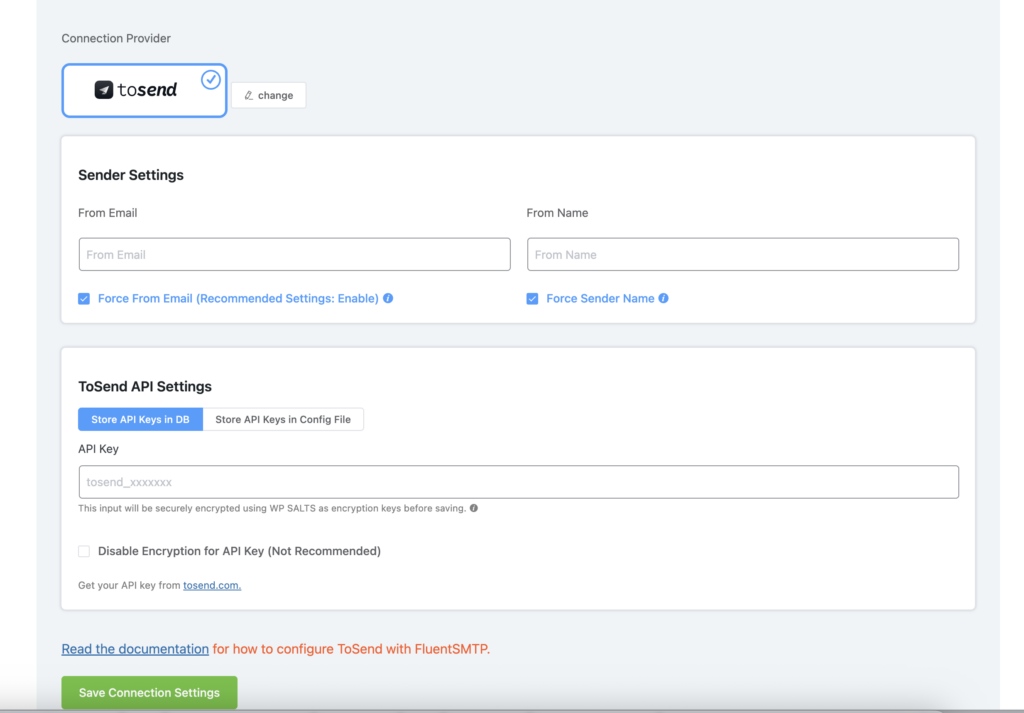Select the ToSend connection provider card

tap(144, 89)
